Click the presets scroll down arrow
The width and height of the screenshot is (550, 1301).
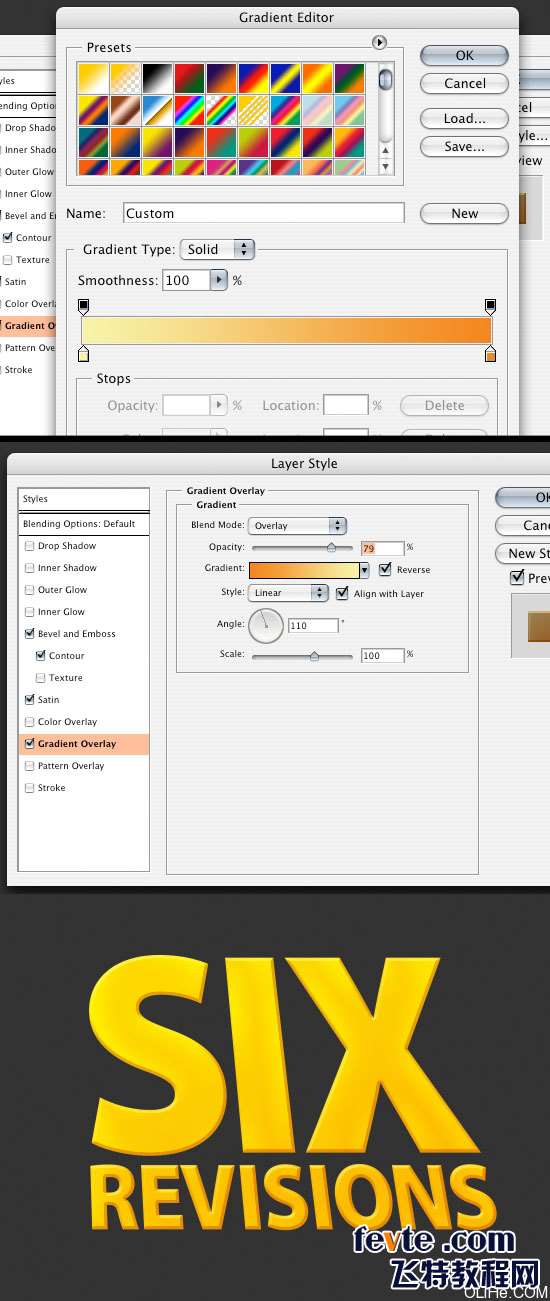[386, 167]
